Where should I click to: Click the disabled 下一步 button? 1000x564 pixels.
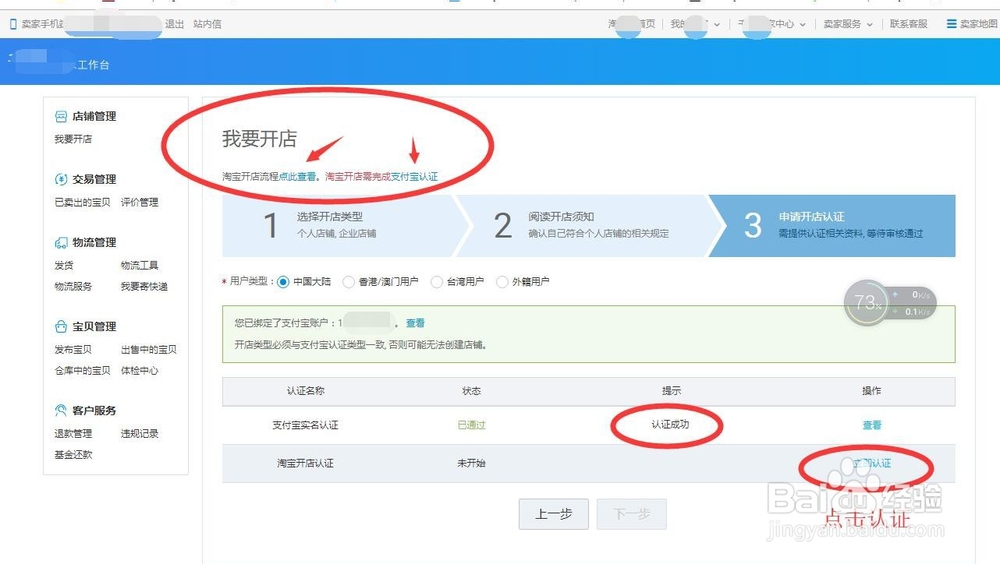632,514
